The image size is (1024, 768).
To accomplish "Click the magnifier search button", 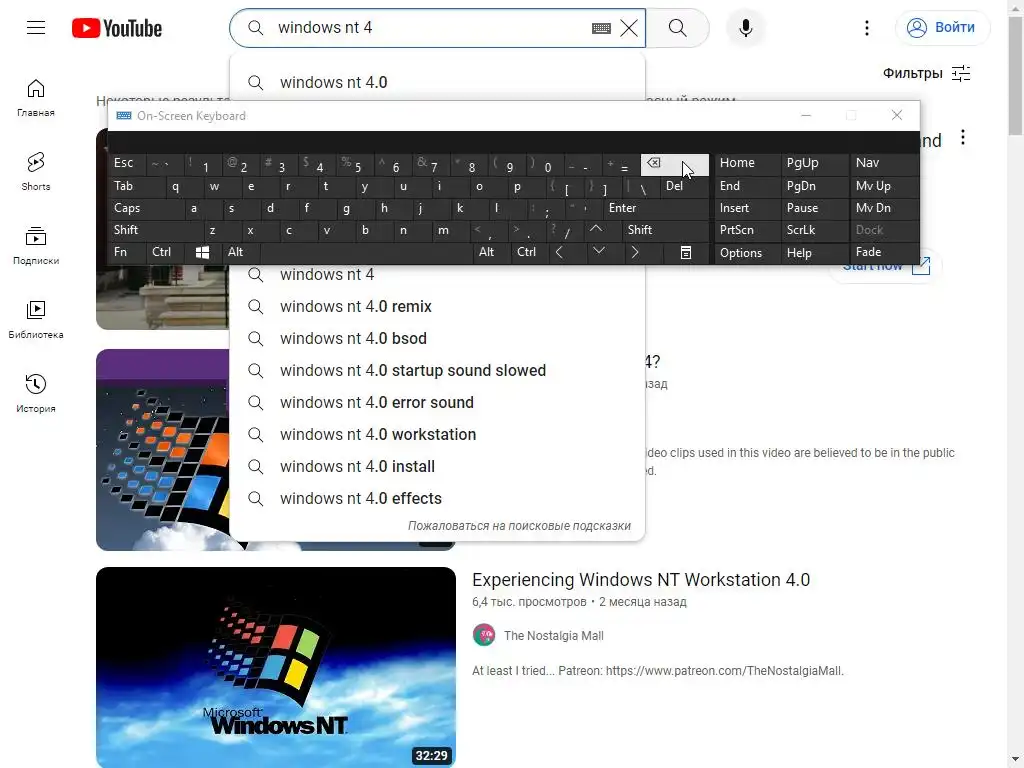I will 677,28.
